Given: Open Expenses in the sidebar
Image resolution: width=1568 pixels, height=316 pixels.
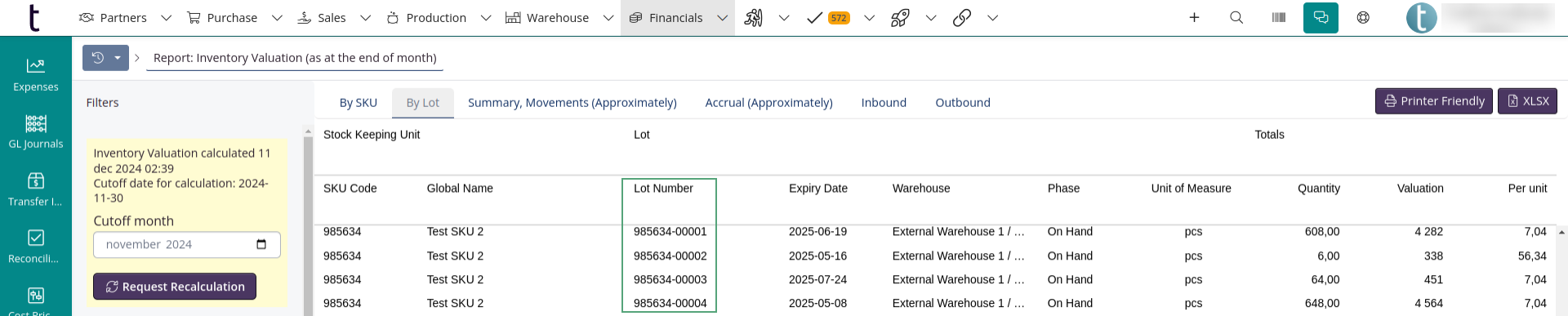Looking at the screenshot, I should click(x=36, y=74).
